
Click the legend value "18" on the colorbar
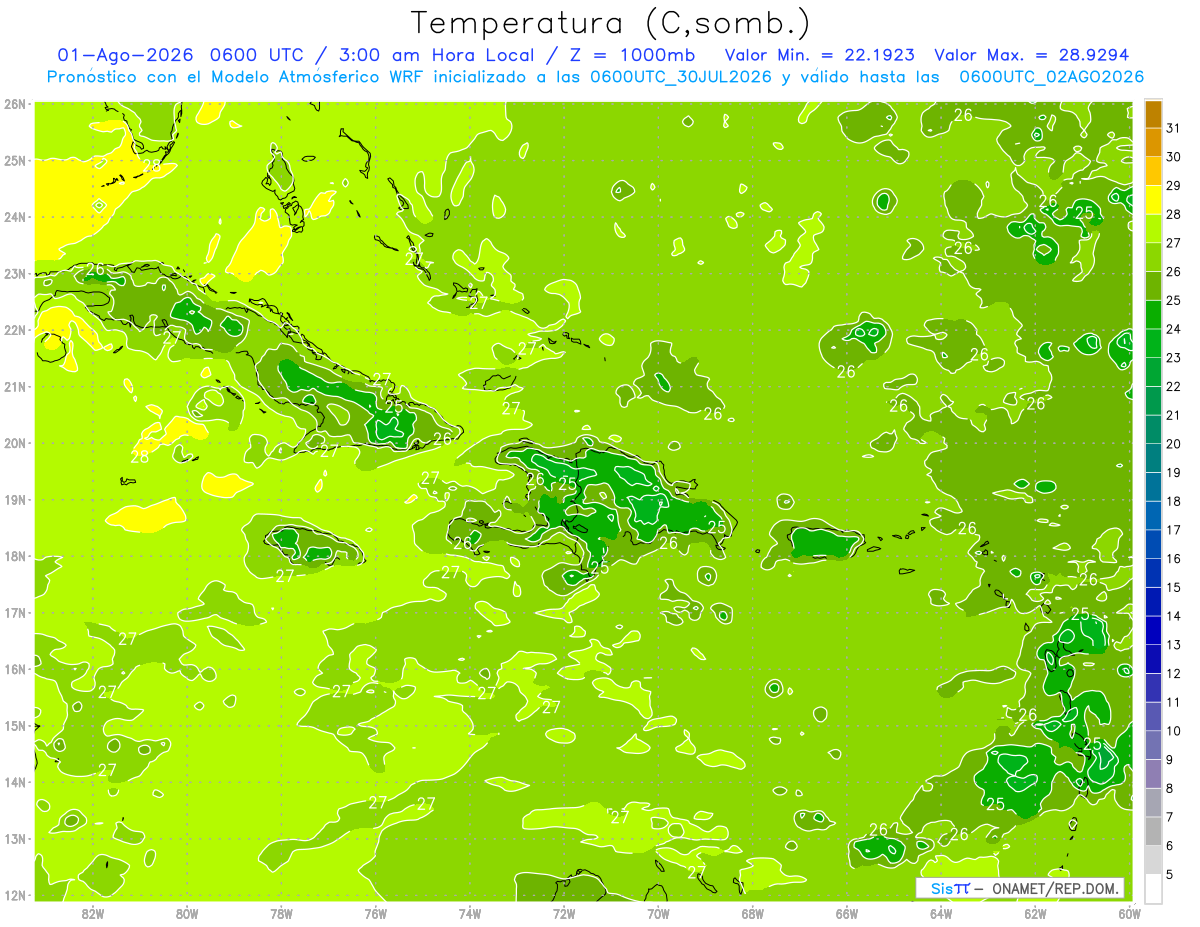[x=1174, y=501]
